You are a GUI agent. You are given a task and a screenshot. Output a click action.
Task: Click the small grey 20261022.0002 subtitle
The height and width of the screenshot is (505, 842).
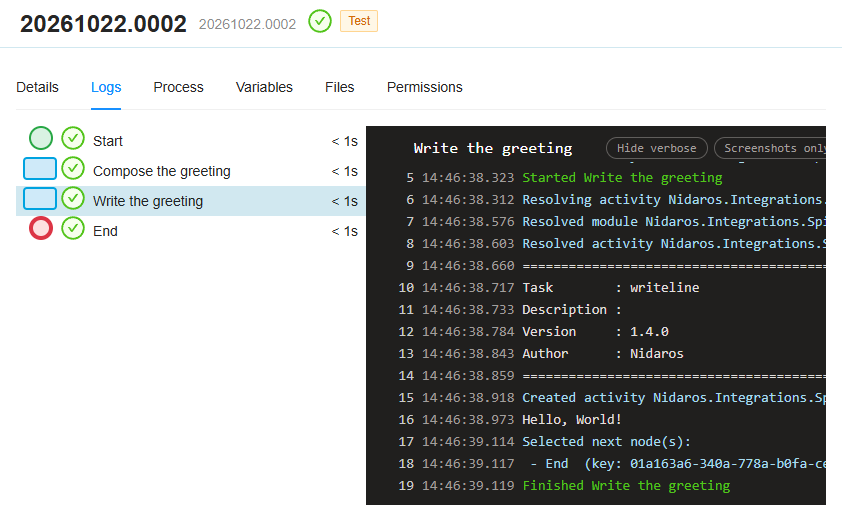click(248, 24)
